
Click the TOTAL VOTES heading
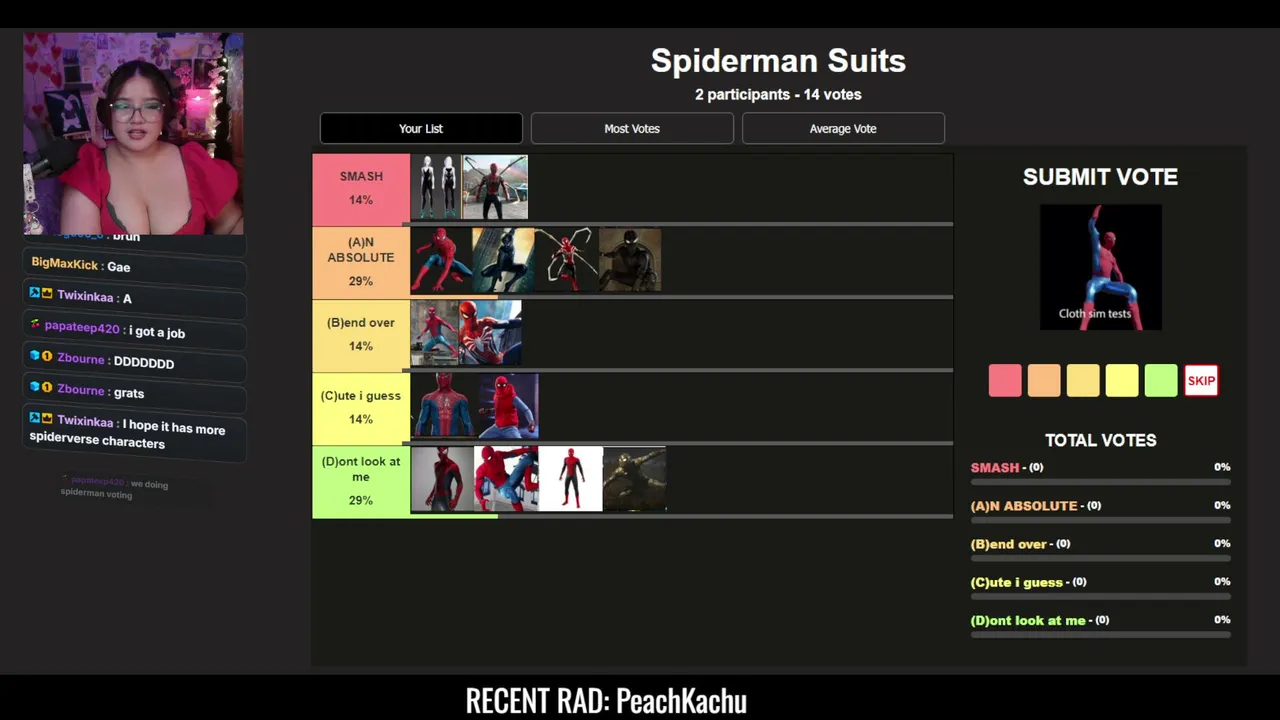pos(1101,440)
